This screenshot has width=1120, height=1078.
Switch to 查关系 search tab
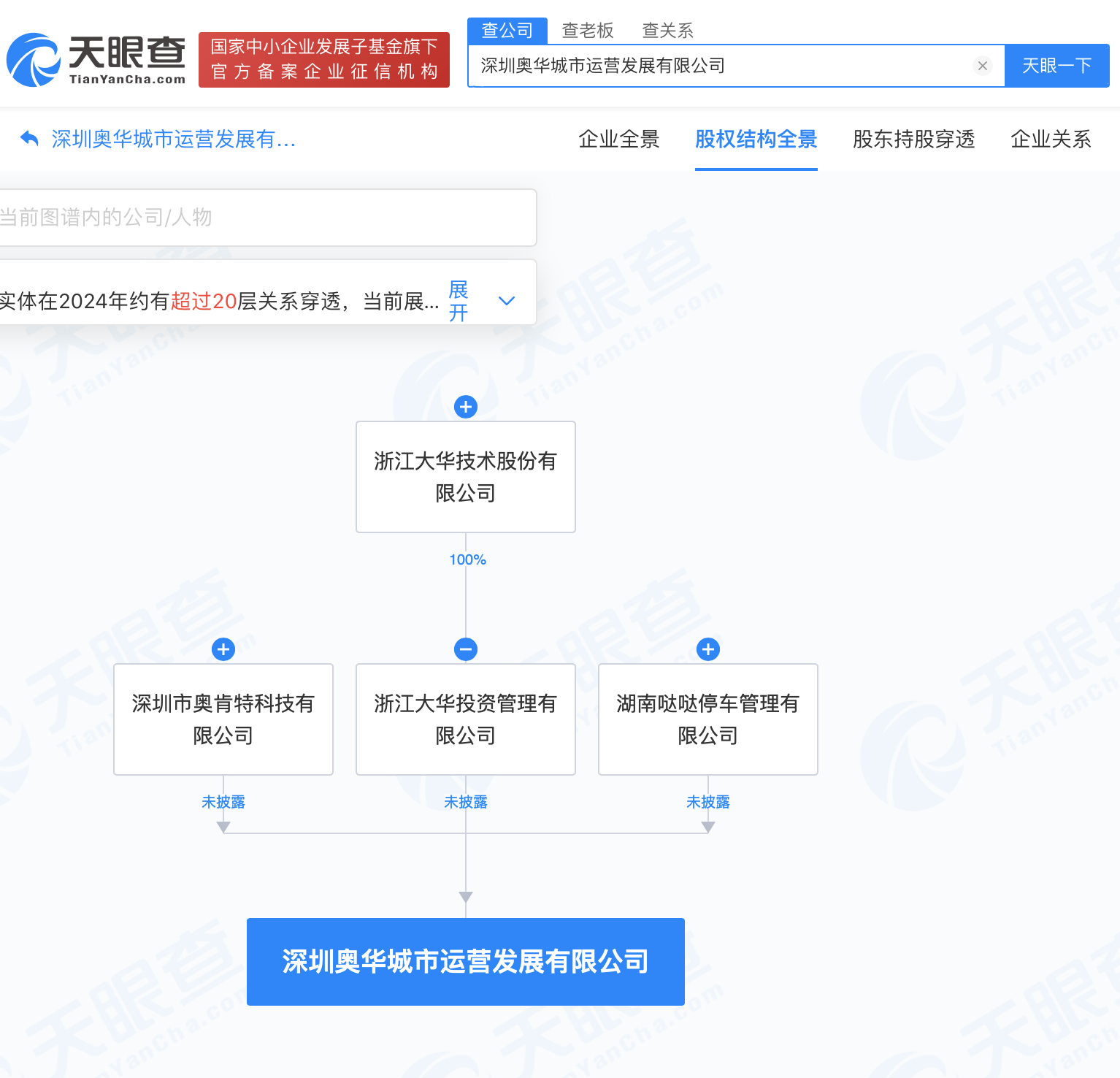click(x=668, y=31)
